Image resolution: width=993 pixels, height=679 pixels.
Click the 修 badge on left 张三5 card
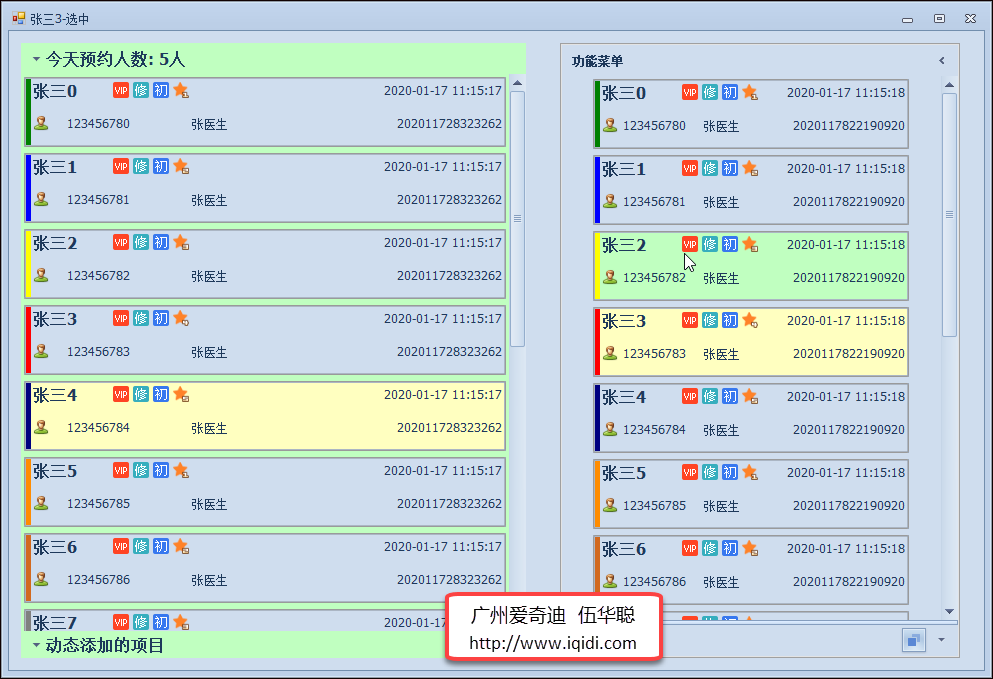(x=141, y=470)
